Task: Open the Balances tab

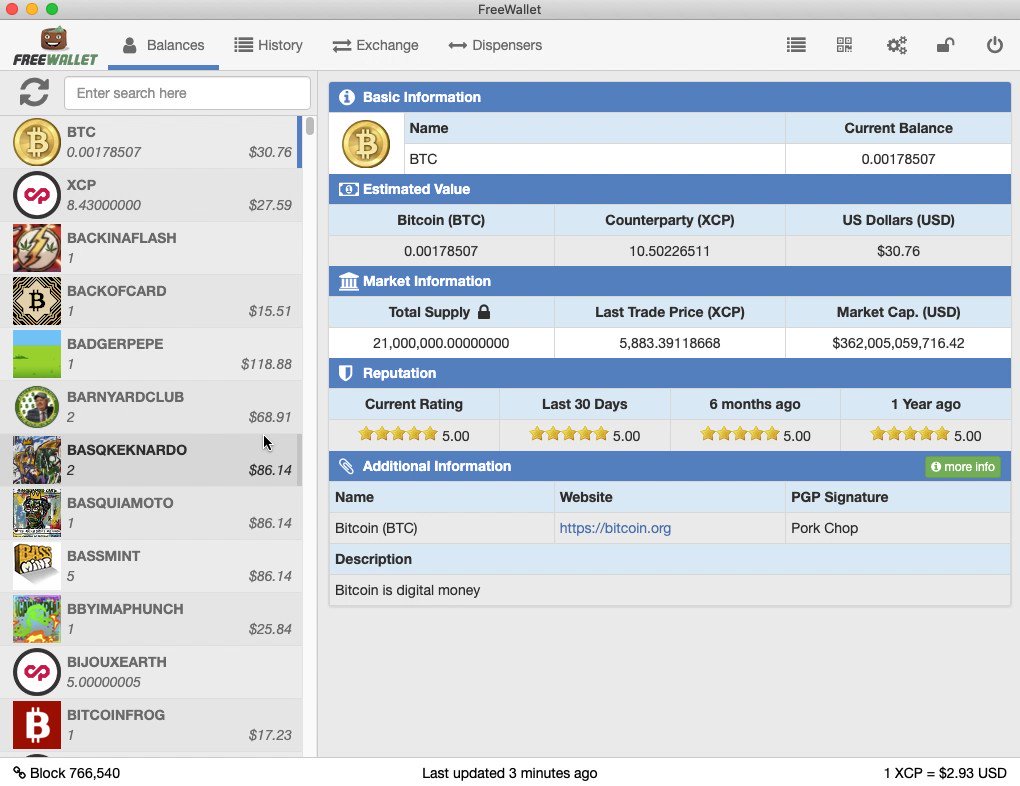Action: 163,46
